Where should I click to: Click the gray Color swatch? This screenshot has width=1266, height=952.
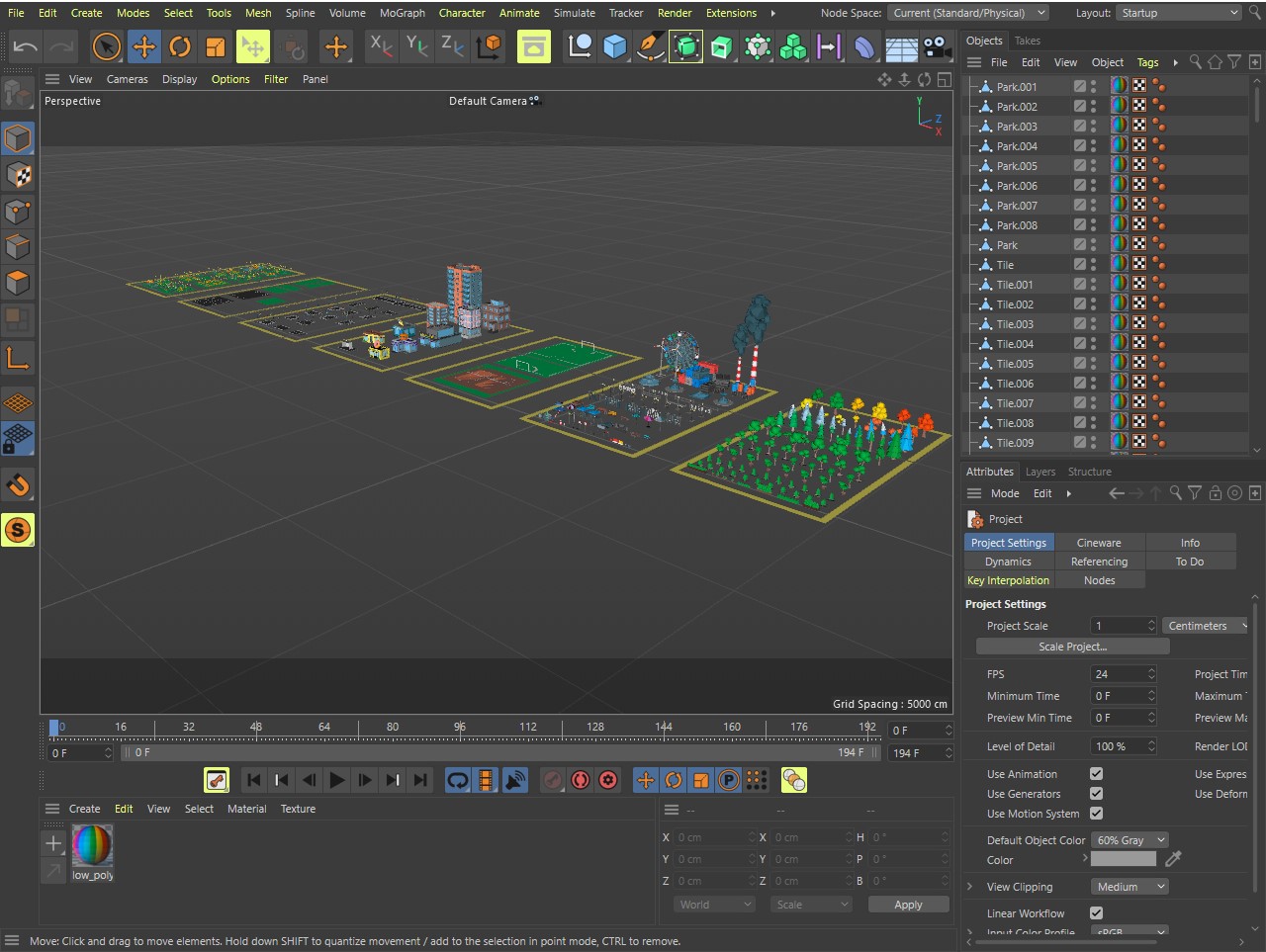pyautogui.click(x=1123, y=860)
